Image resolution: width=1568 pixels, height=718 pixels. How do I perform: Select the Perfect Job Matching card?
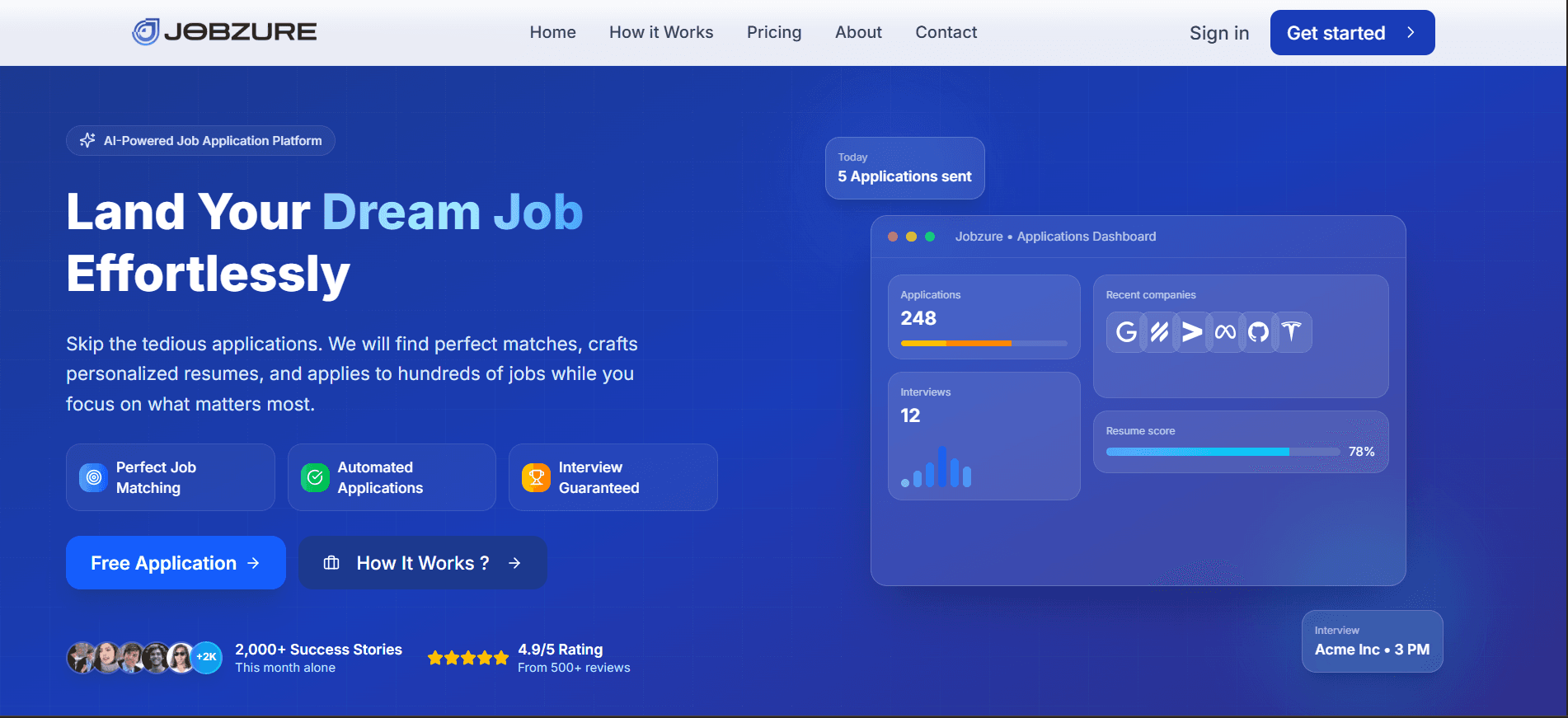click(x=171, y=477)
